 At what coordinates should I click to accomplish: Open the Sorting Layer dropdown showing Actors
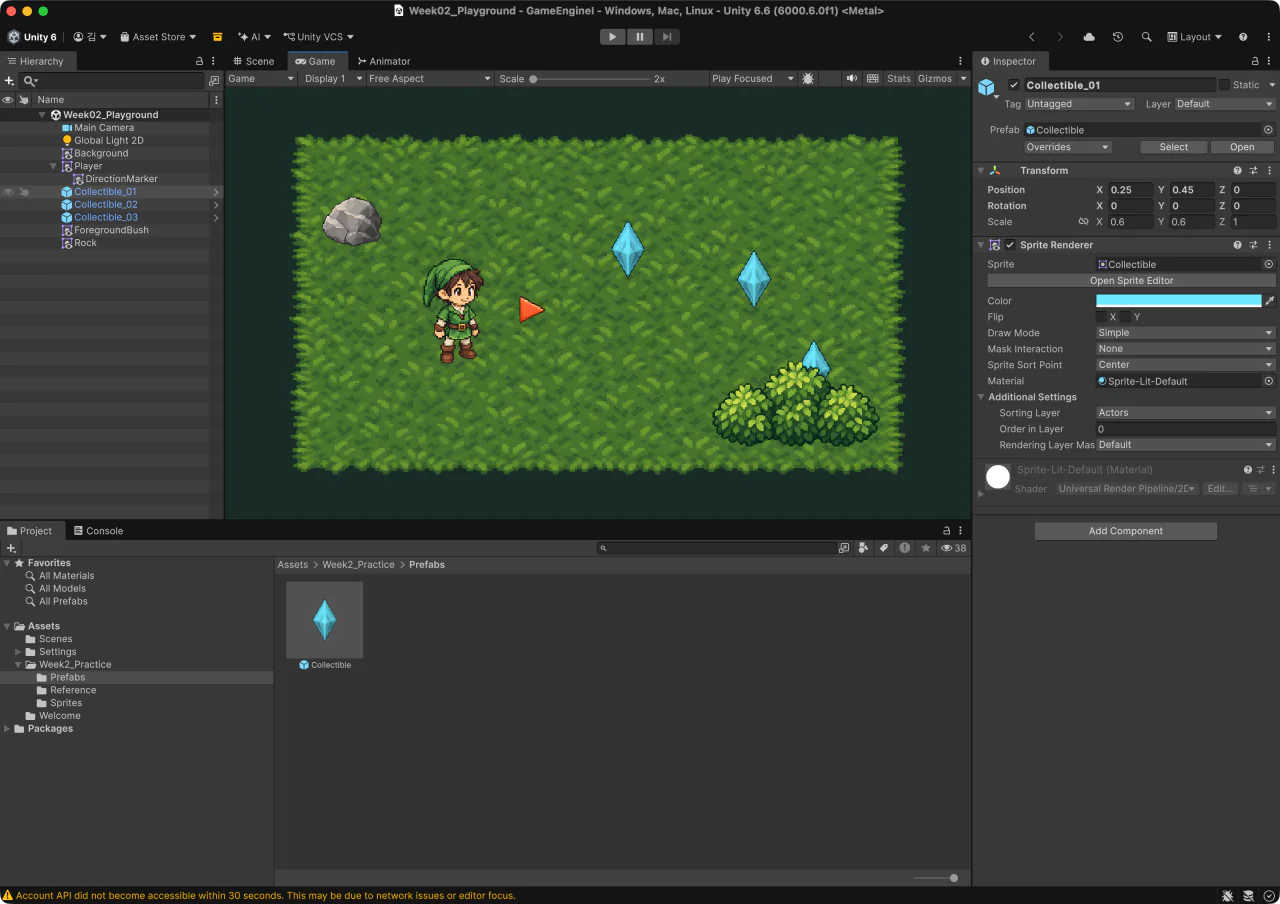[x=1186, y=413]
